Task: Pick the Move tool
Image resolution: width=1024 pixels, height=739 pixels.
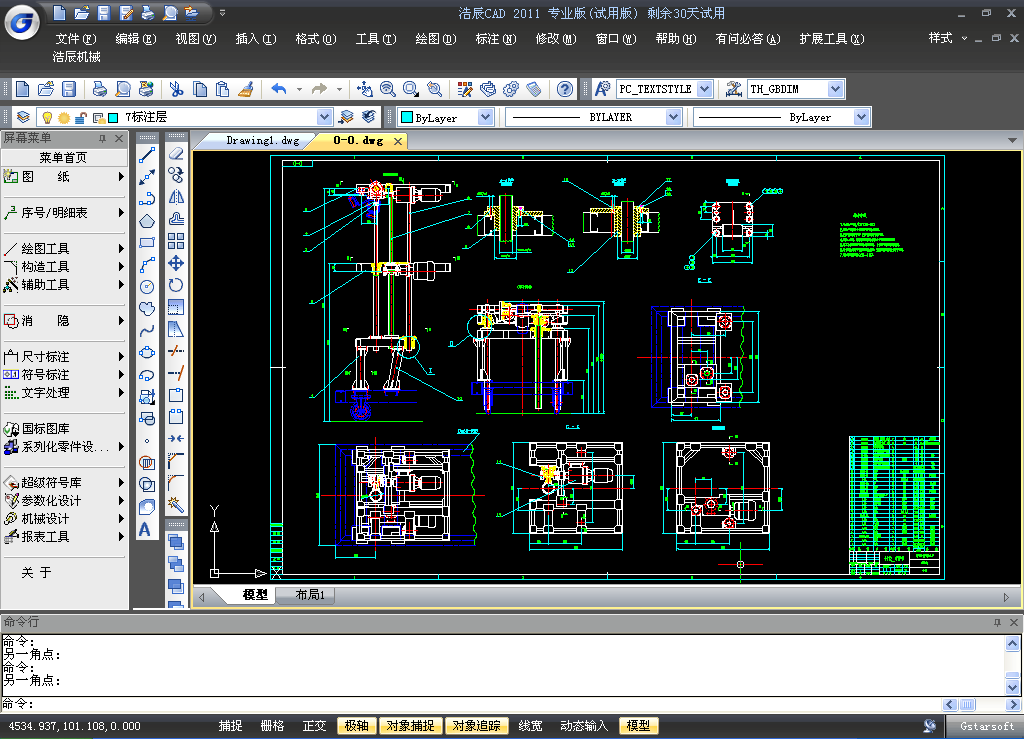Action: click(176, 263)
